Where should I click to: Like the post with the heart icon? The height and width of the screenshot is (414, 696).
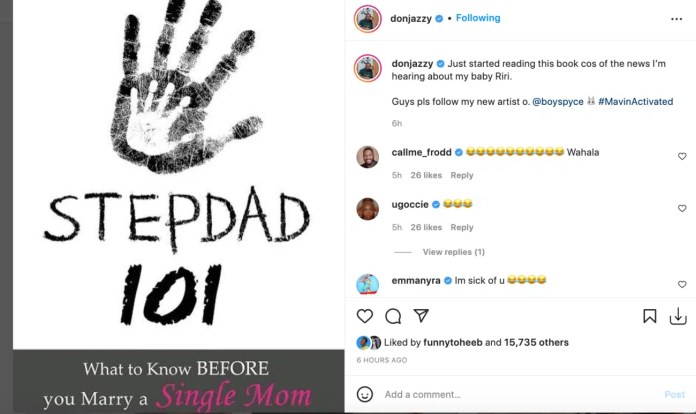[364, 316]
